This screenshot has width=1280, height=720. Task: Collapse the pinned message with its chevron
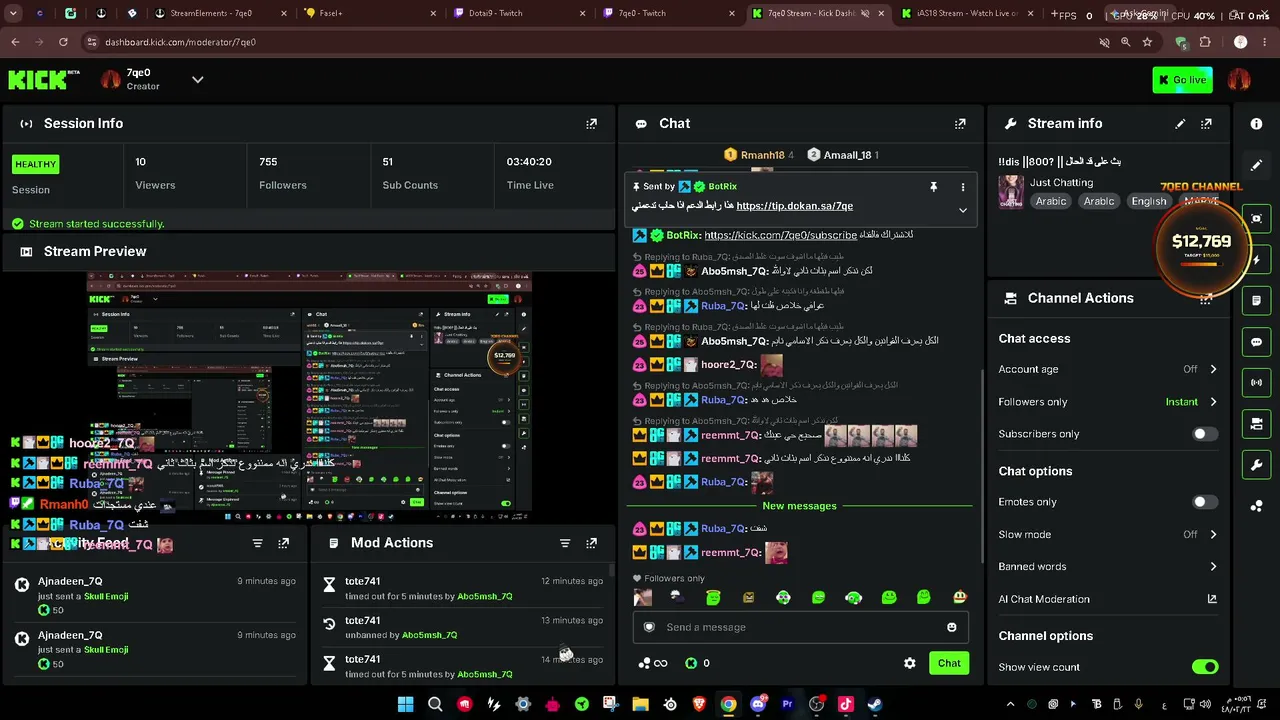[963, 210]
